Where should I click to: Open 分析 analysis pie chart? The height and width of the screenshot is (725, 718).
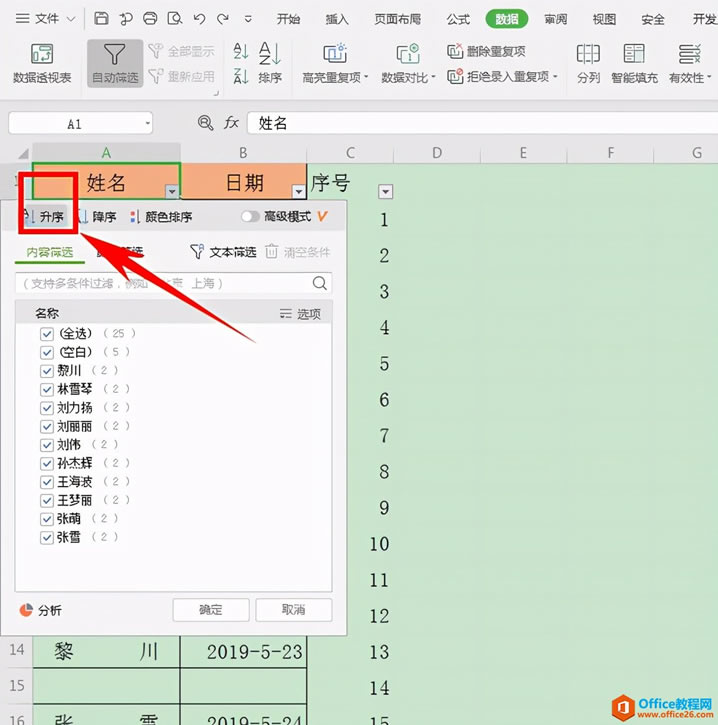[41, 610]
